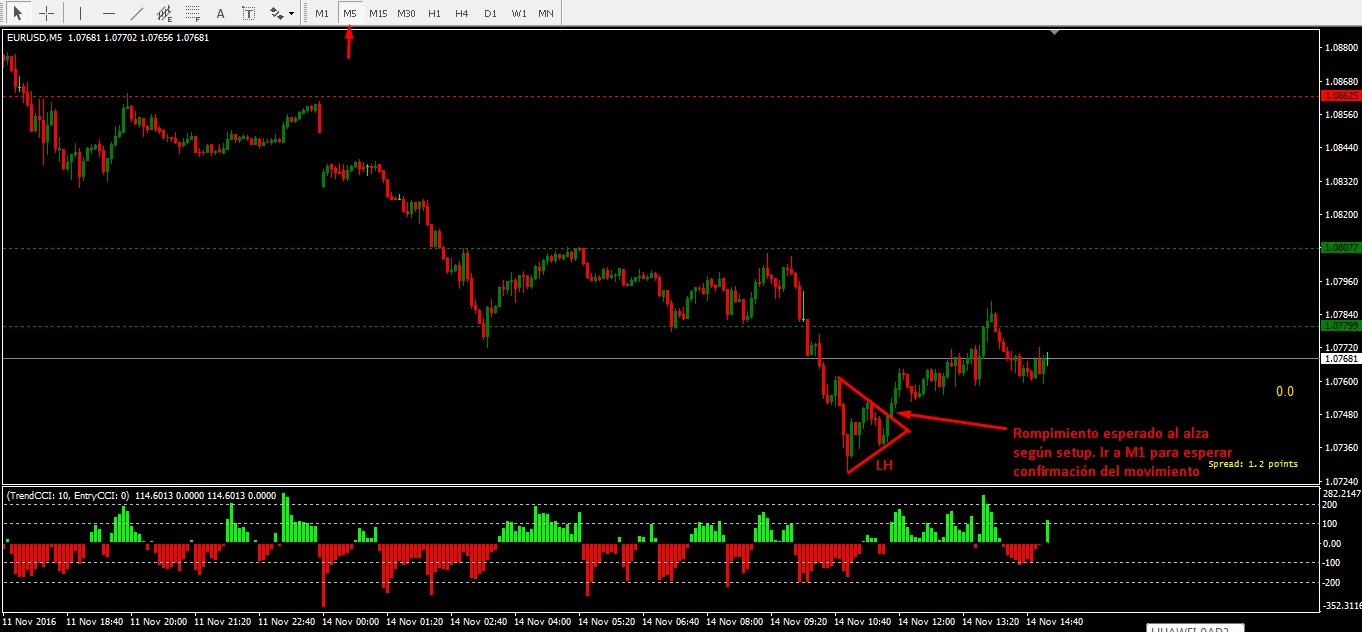This screenshot has height=632, width=1362.
Task: Click the green 1.07795 price level label
Action: click(1340, 325)
